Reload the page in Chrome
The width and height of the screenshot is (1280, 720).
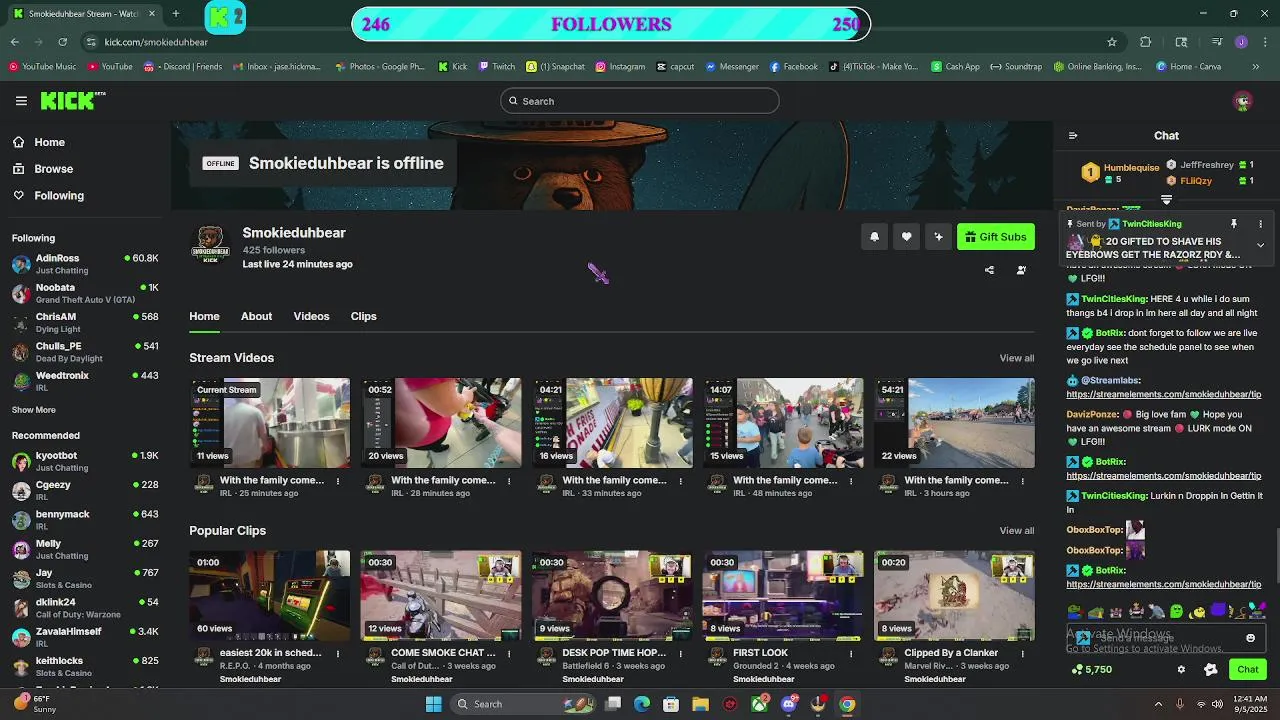pyautogui.click(x=62, y=42)
